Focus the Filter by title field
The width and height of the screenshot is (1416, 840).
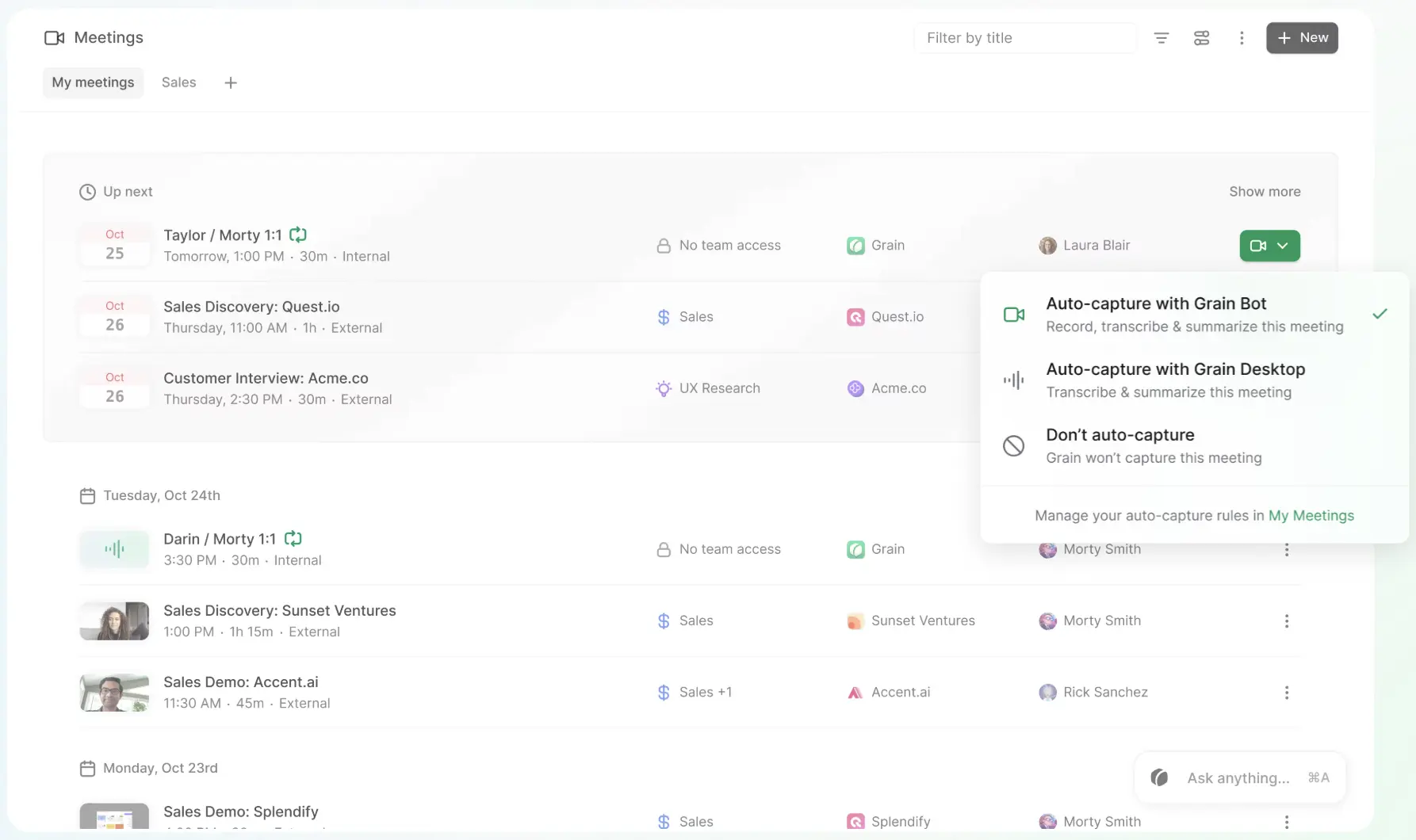coord(1025,38)
